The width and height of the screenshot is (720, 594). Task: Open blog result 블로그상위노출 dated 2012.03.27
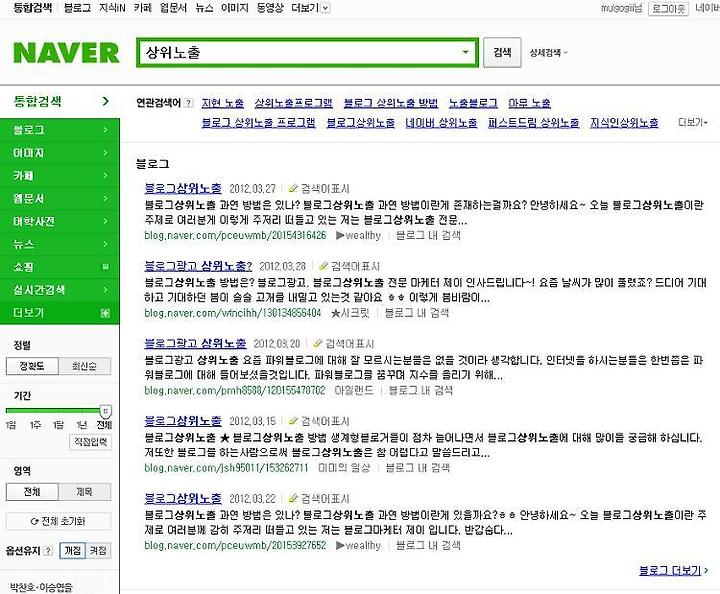click(x=183, y=188)
